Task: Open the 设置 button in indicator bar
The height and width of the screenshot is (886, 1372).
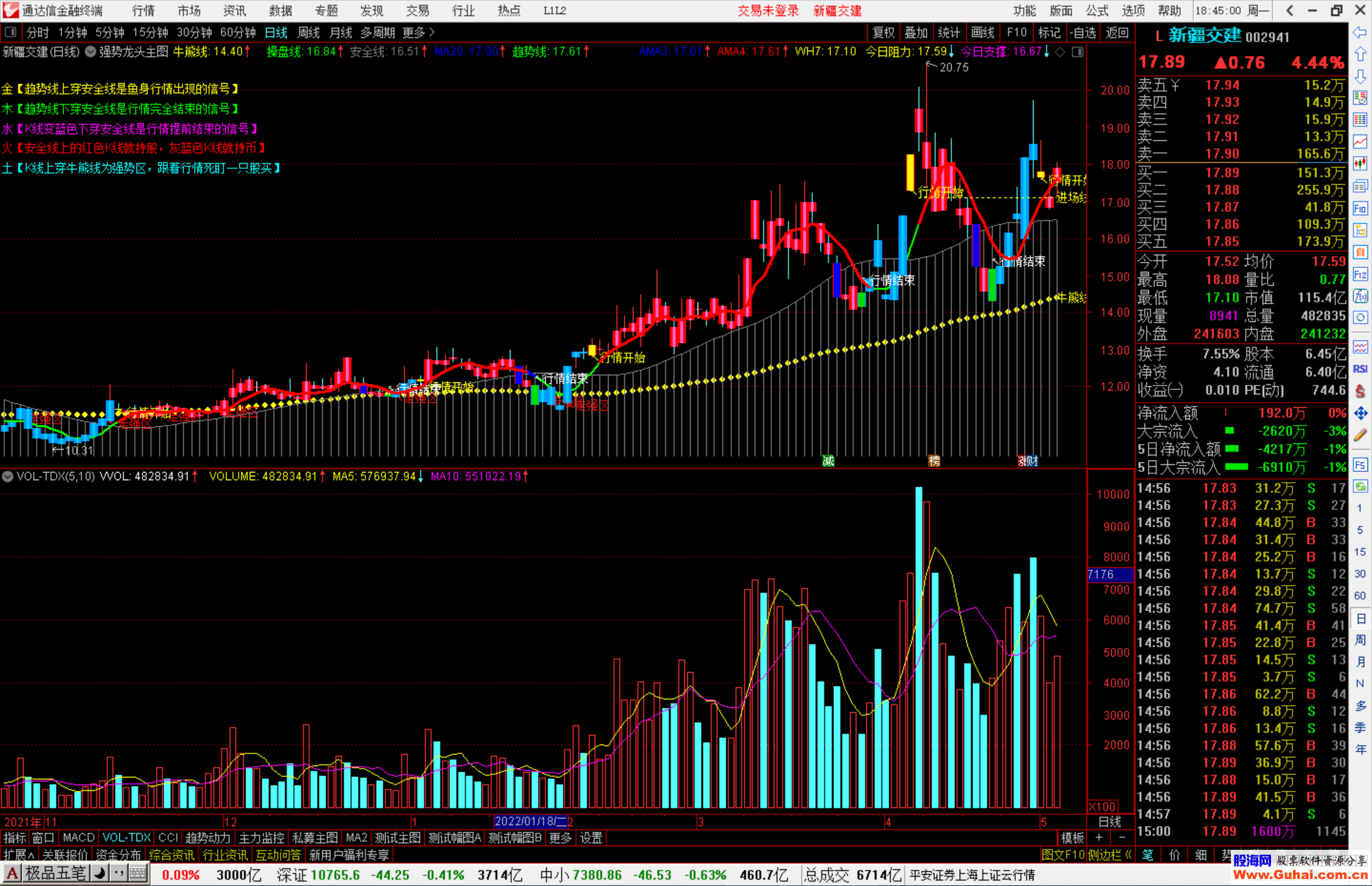Action: coord(591,838)
